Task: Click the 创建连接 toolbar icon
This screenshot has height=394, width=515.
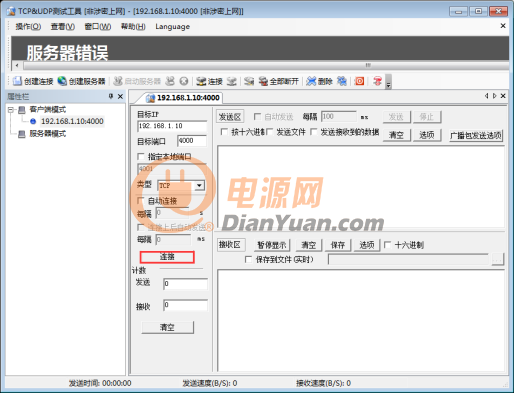Action: point(17,81)
